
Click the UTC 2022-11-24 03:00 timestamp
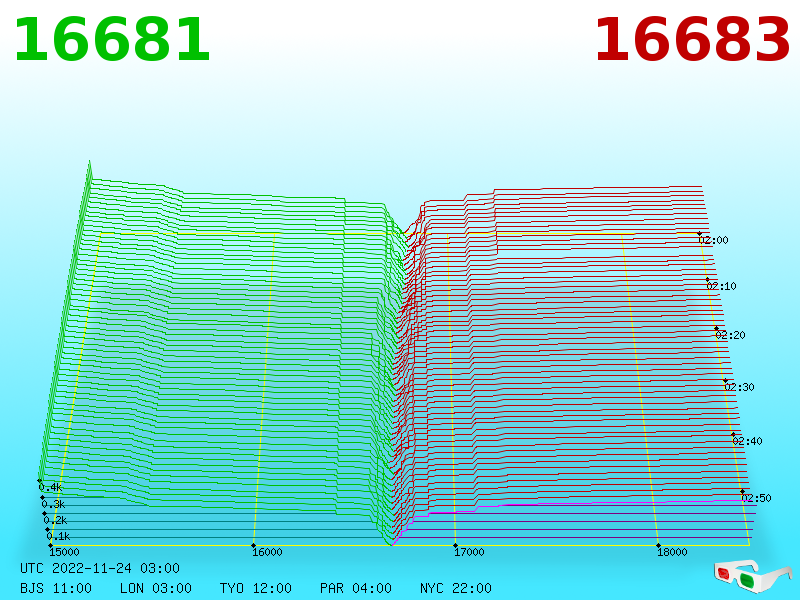(100, 568)
